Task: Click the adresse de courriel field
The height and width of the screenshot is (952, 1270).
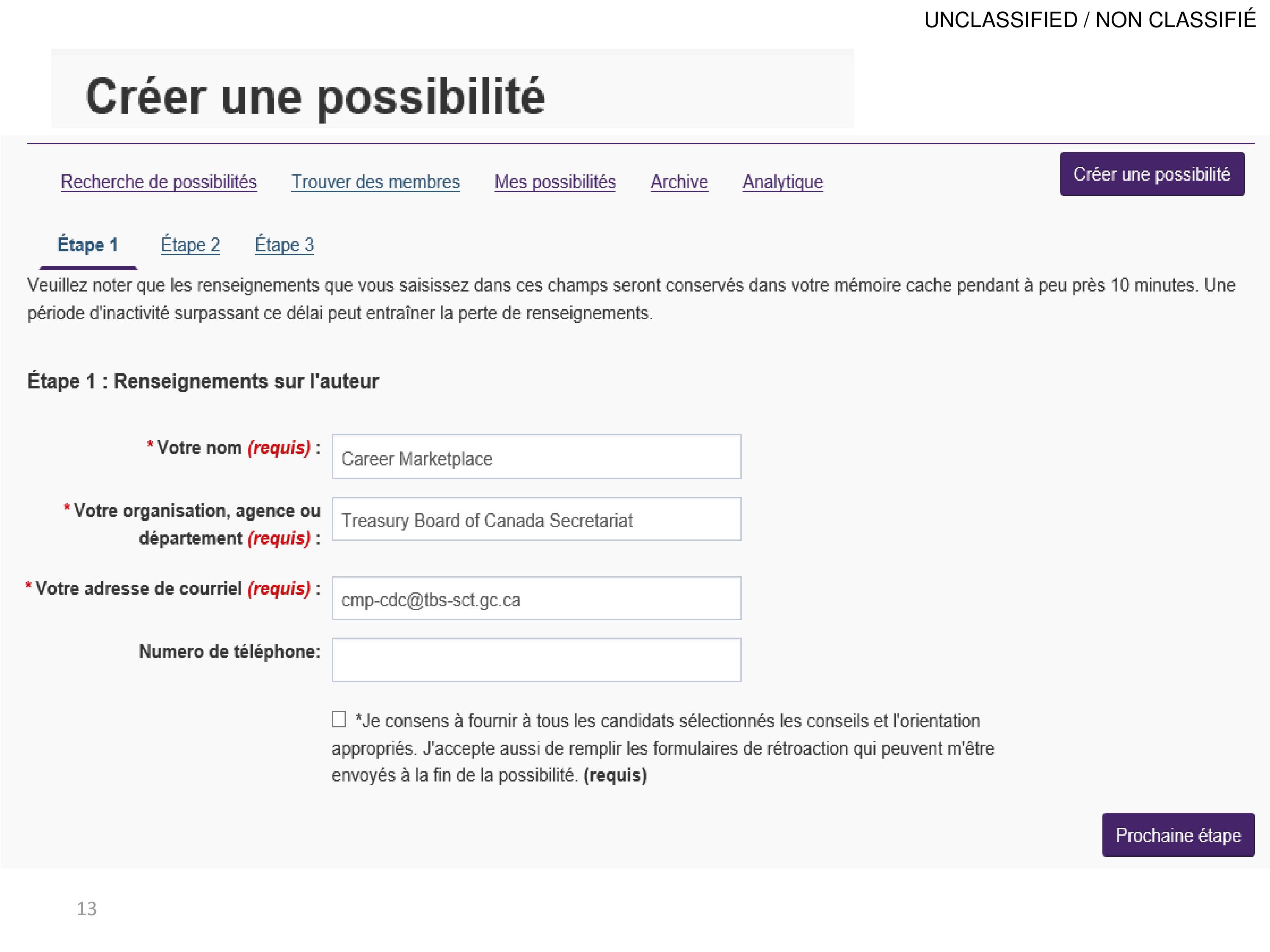Action: (x=536, y=598)
